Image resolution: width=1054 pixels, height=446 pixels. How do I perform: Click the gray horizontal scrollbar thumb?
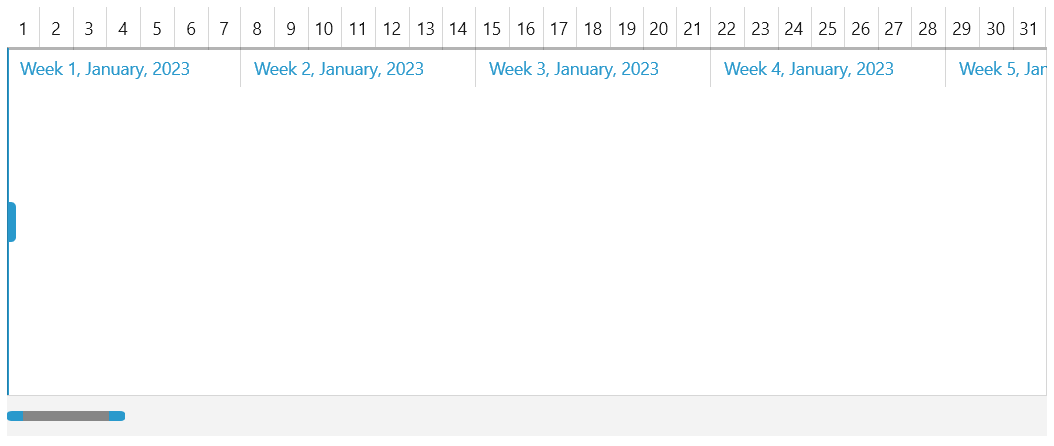tap(66, 416)
